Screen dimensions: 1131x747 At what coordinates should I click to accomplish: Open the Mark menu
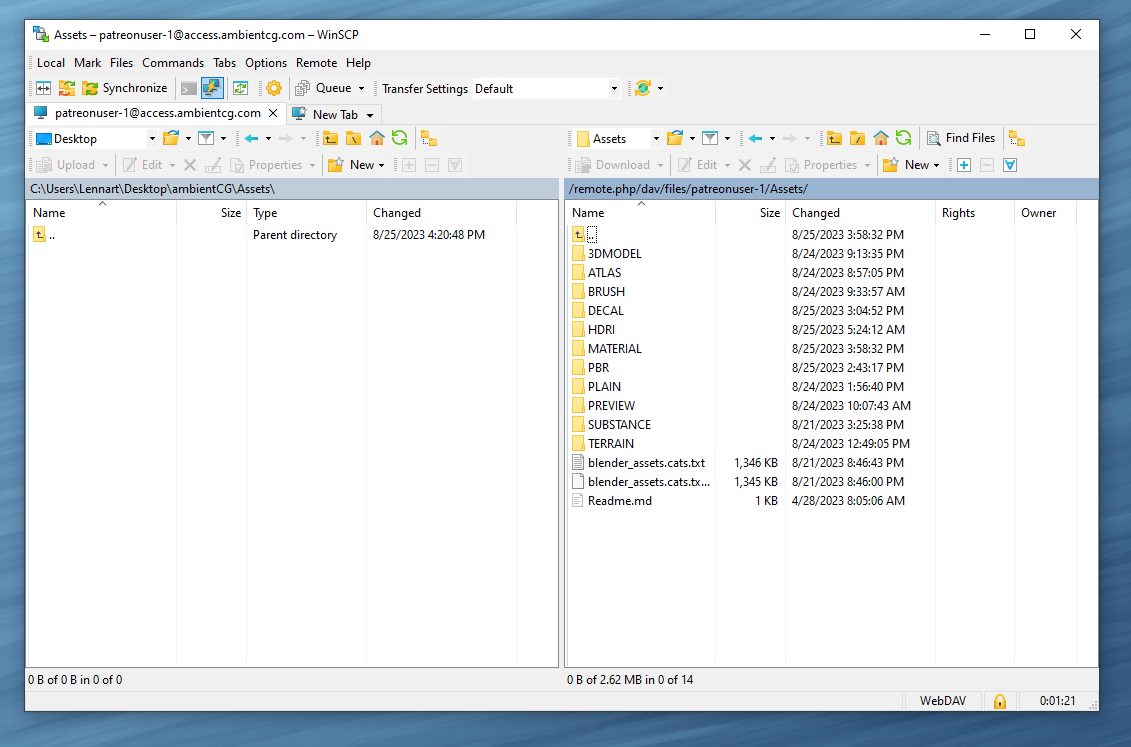tap(87, 63)
